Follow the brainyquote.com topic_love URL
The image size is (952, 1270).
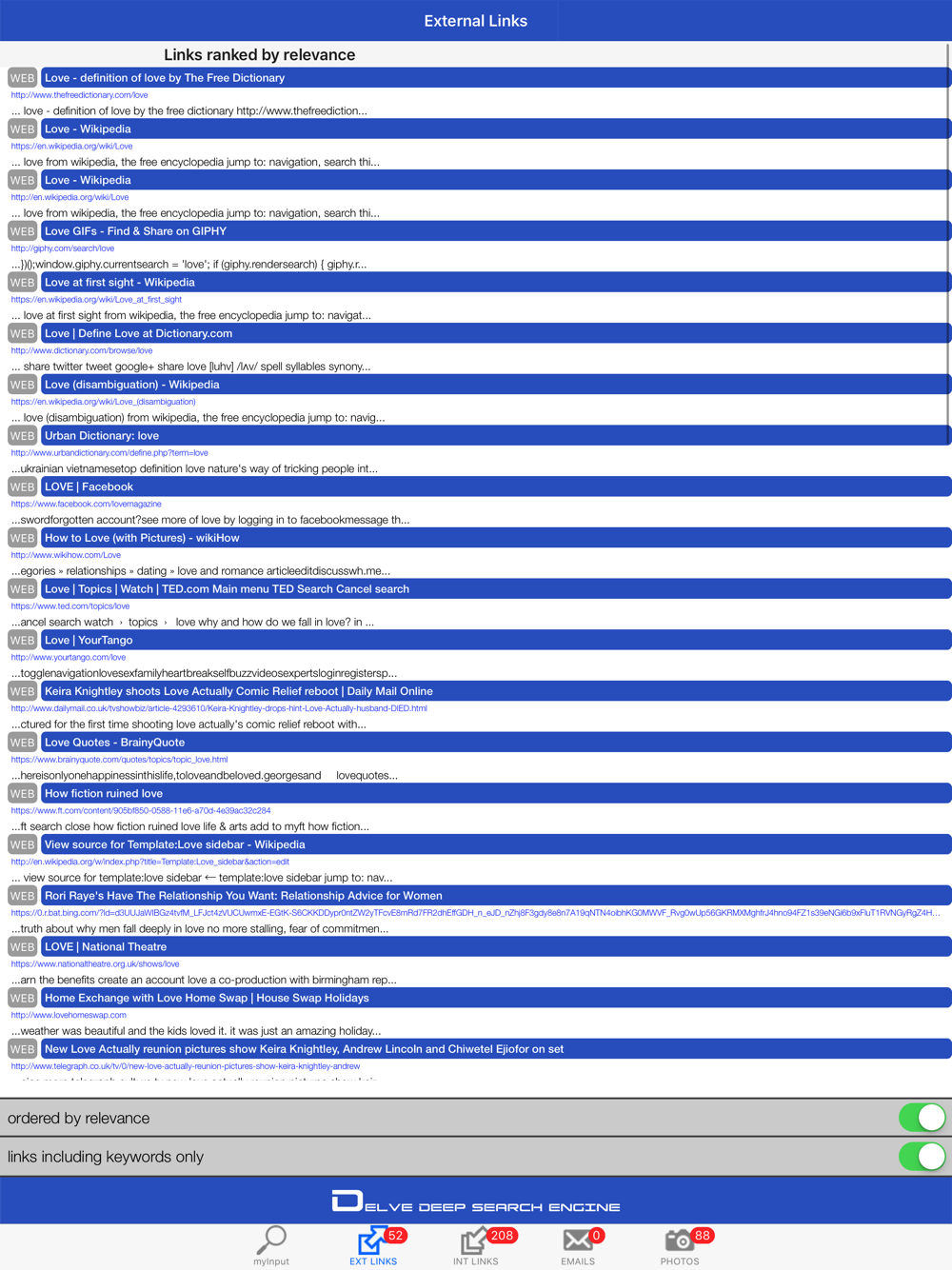(120, 760)
